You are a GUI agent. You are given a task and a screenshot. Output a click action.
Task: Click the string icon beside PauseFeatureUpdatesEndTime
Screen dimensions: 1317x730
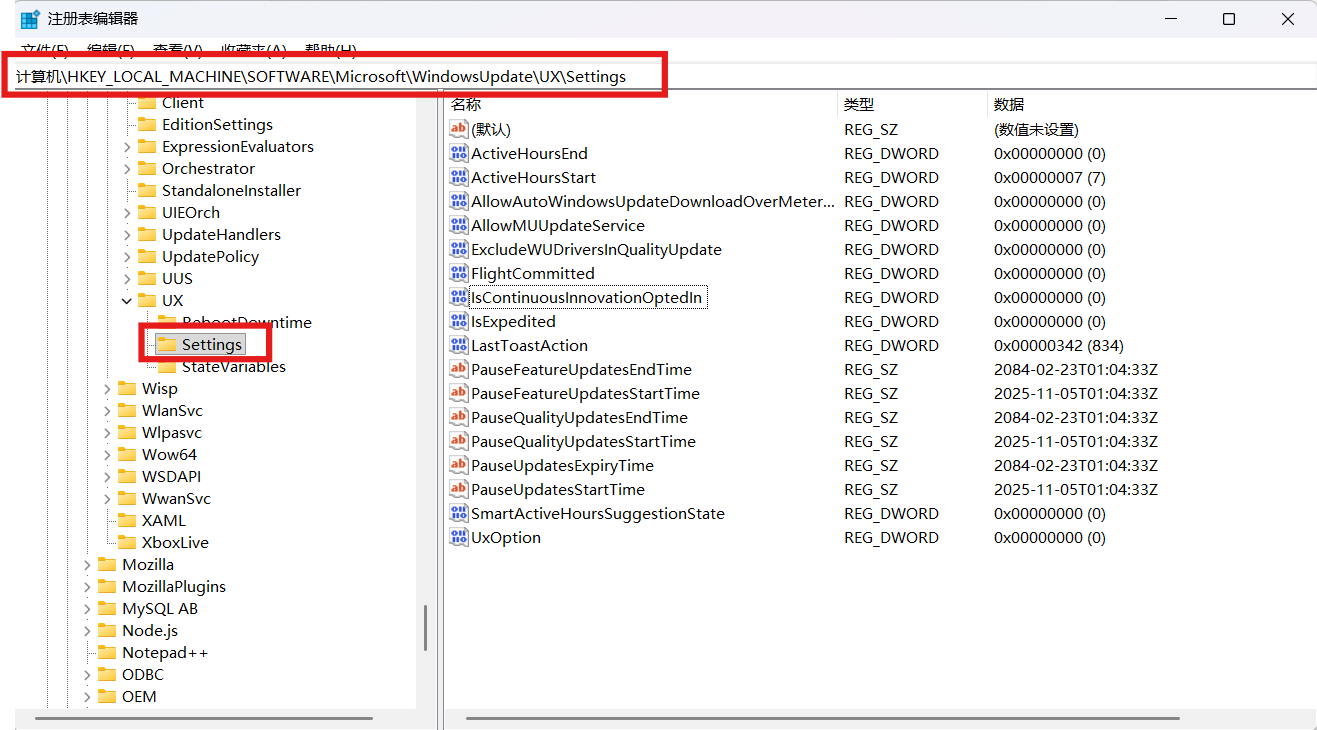[x=459, y=369]
